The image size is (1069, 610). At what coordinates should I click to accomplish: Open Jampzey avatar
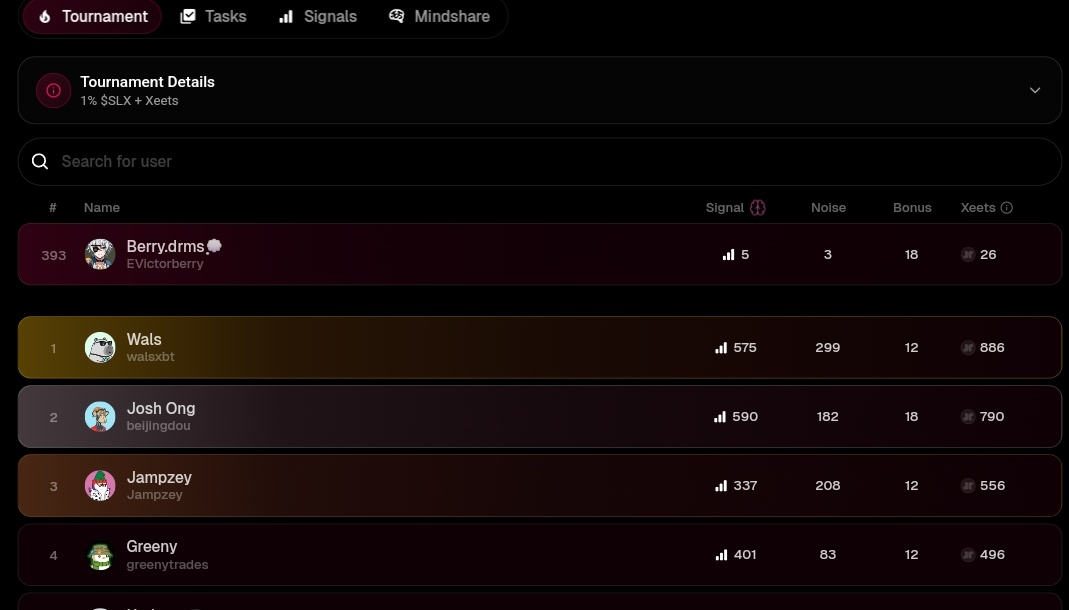point(100,485)
